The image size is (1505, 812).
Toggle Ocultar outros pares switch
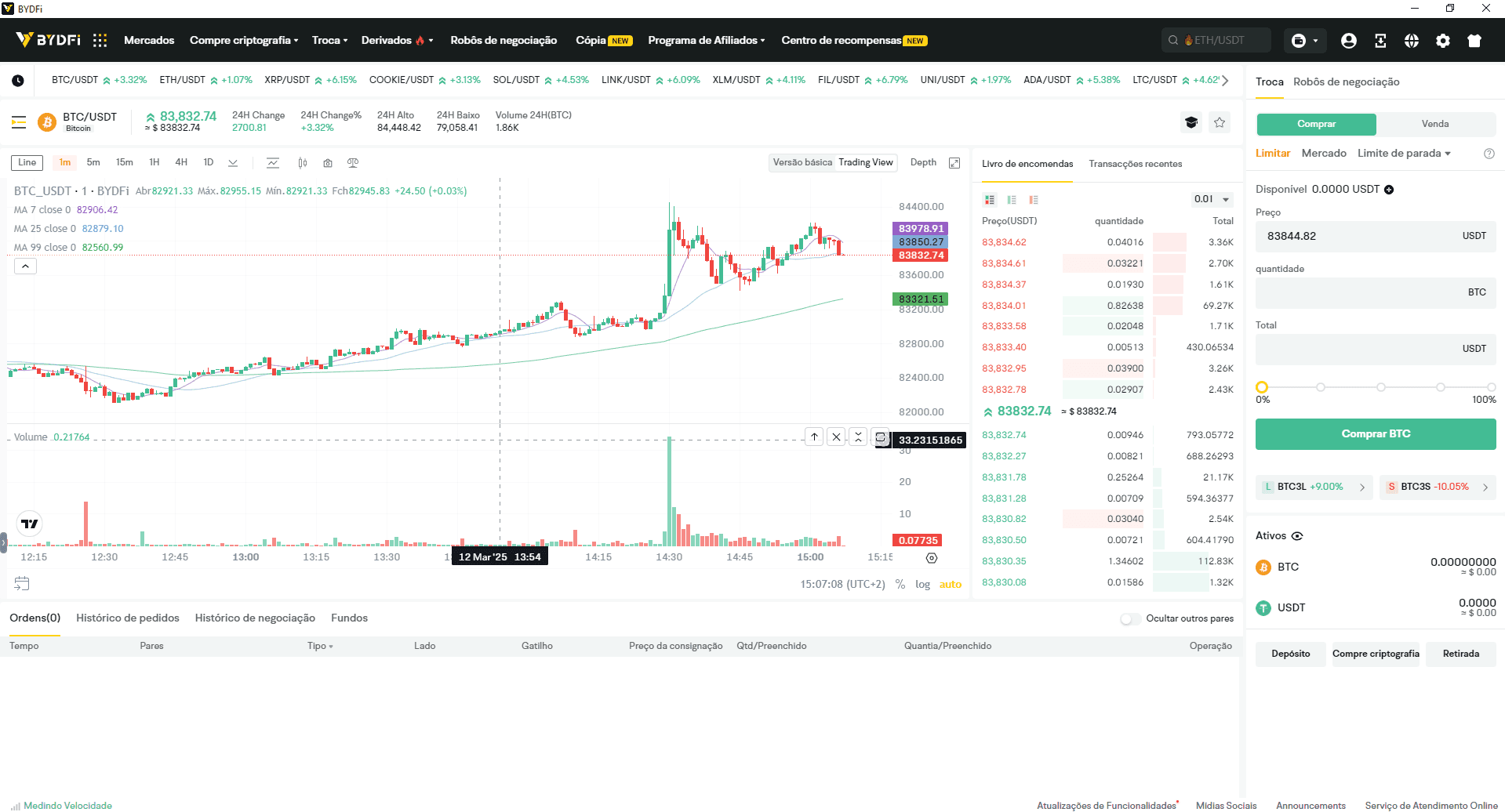click(1130, 618)
